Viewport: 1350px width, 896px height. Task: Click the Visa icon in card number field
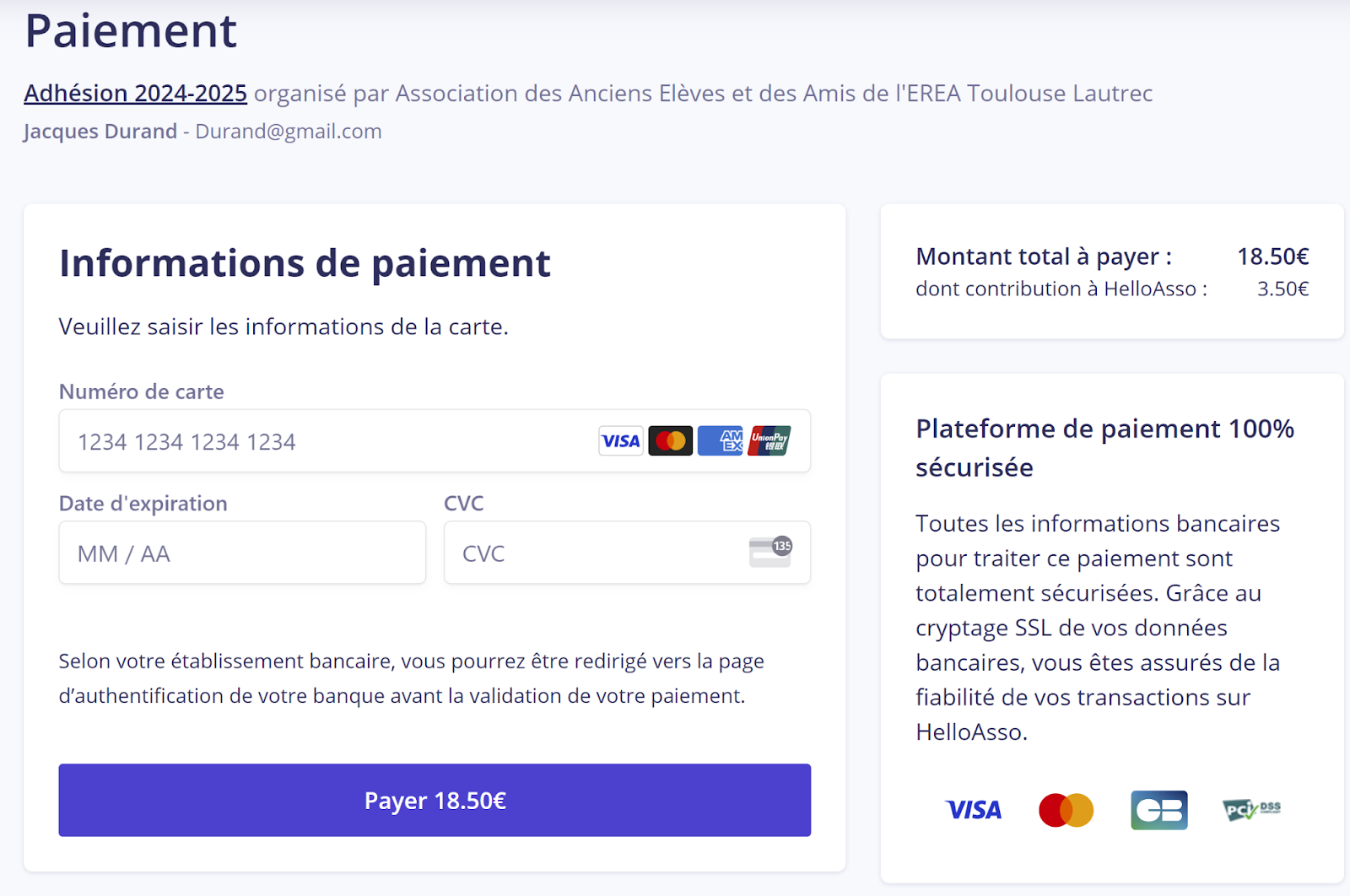tap(621, 440)
